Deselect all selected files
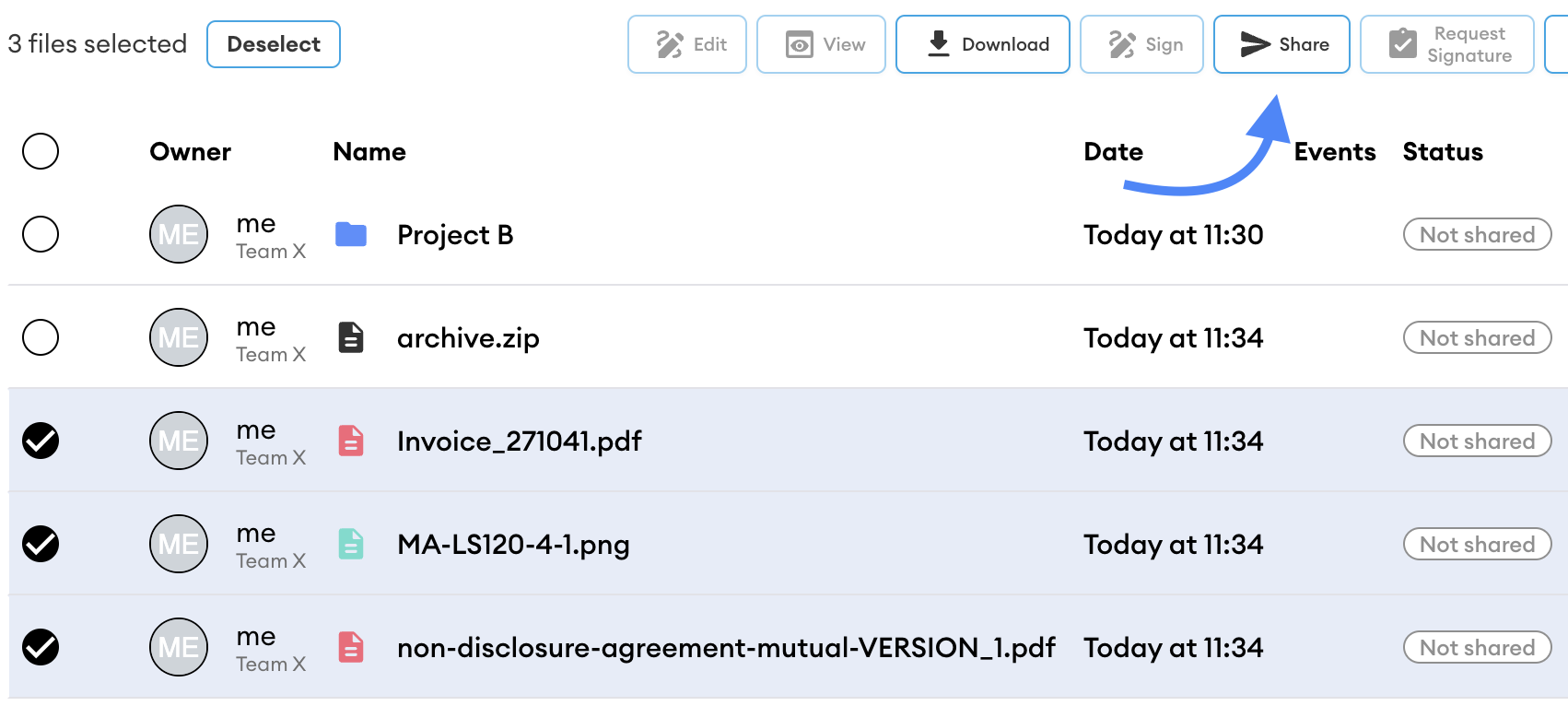 pos(274,44)
